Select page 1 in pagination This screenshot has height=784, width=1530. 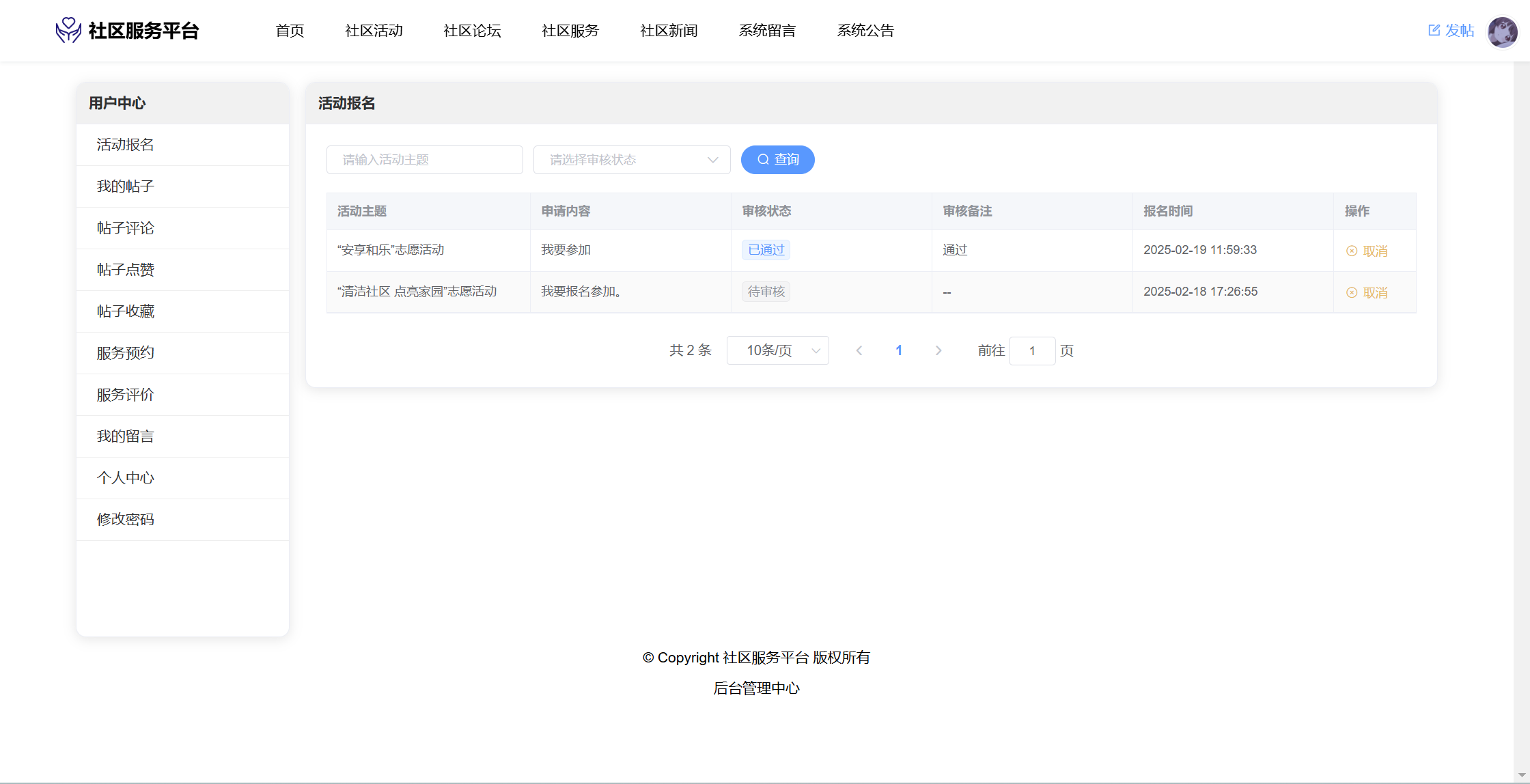point(899,350)
